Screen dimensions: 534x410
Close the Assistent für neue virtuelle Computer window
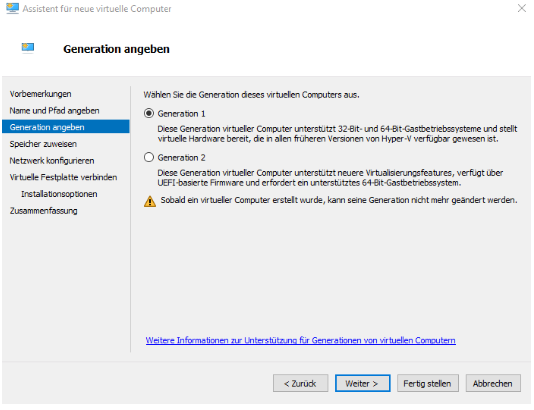pyautogui.click(x=522, y=8)
